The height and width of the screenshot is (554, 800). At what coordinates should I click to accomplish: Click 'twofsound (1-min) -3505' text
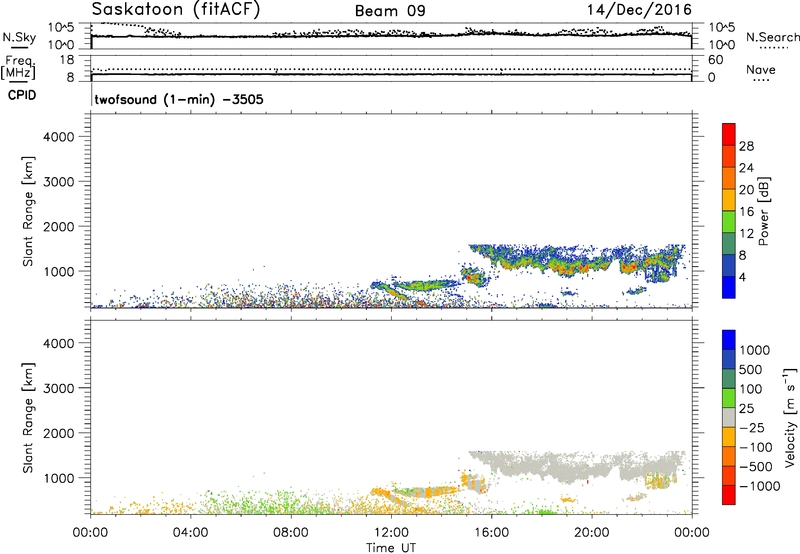coord(179,99)
